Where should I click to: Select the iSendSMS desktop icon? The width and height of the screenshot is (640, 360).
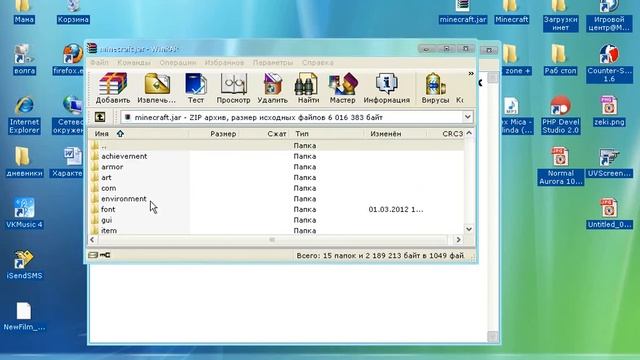point(24,265)
